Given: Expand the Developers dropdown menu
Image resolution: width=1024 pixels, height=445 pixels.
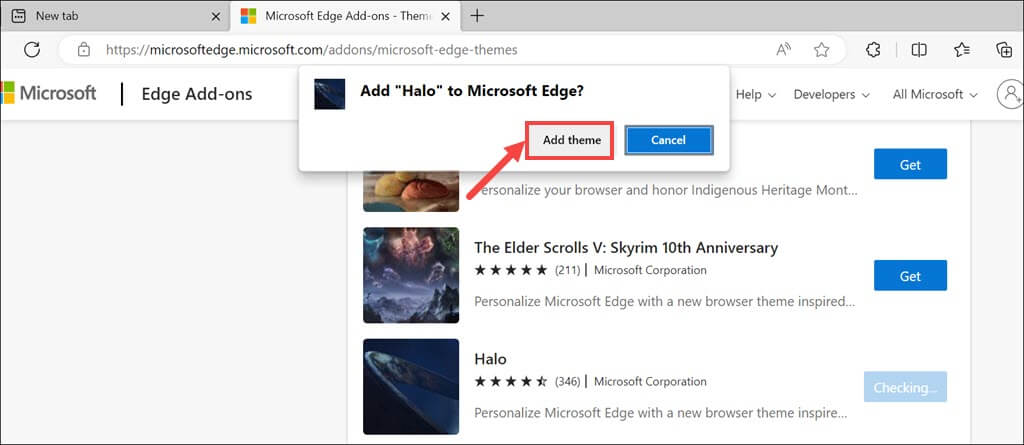Looking at the screenshot, I should coord(831,94).
